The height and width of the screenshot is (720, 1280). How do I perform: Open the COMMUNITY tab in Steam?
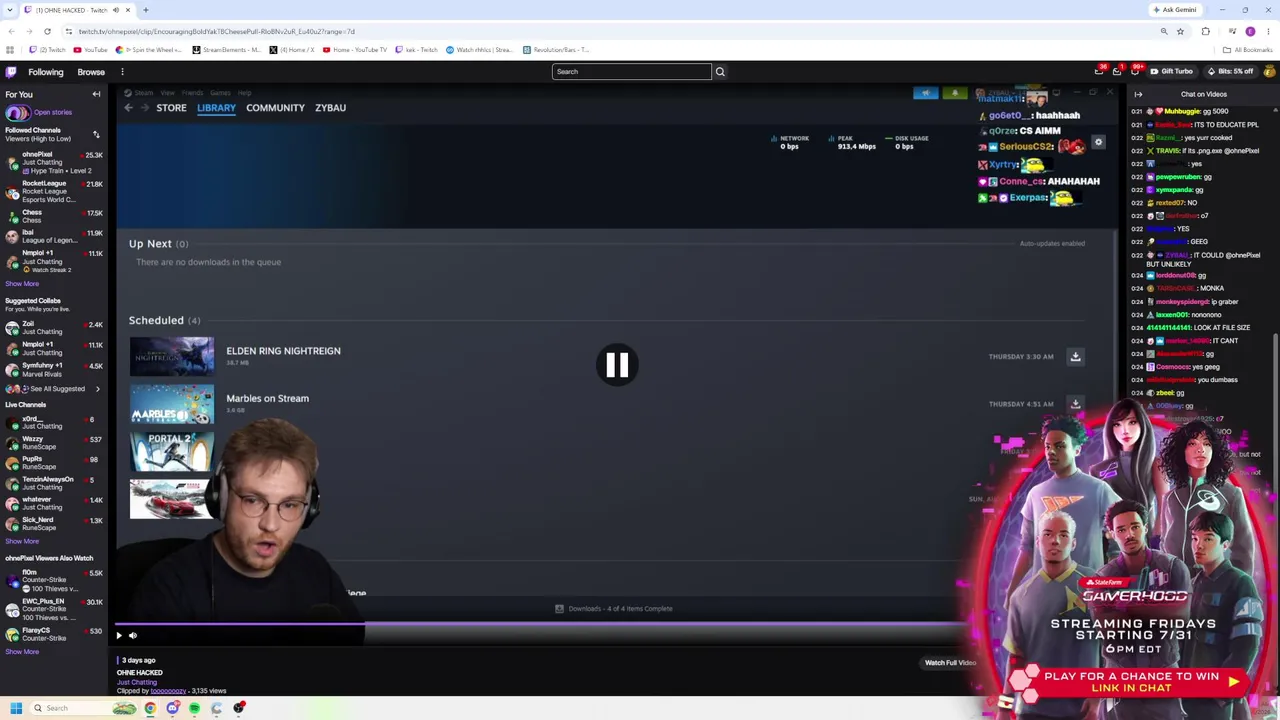275,108
